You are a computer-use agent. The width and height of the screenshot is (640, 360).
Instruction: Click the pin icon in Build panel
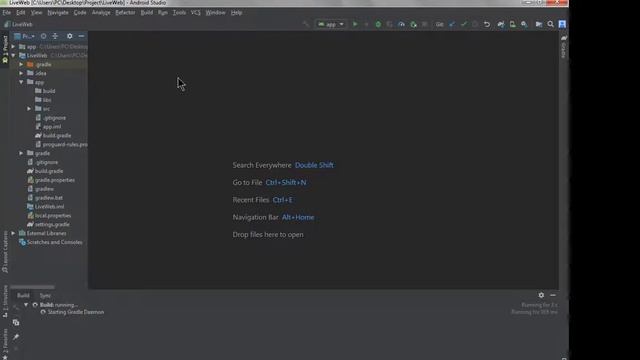16,337
